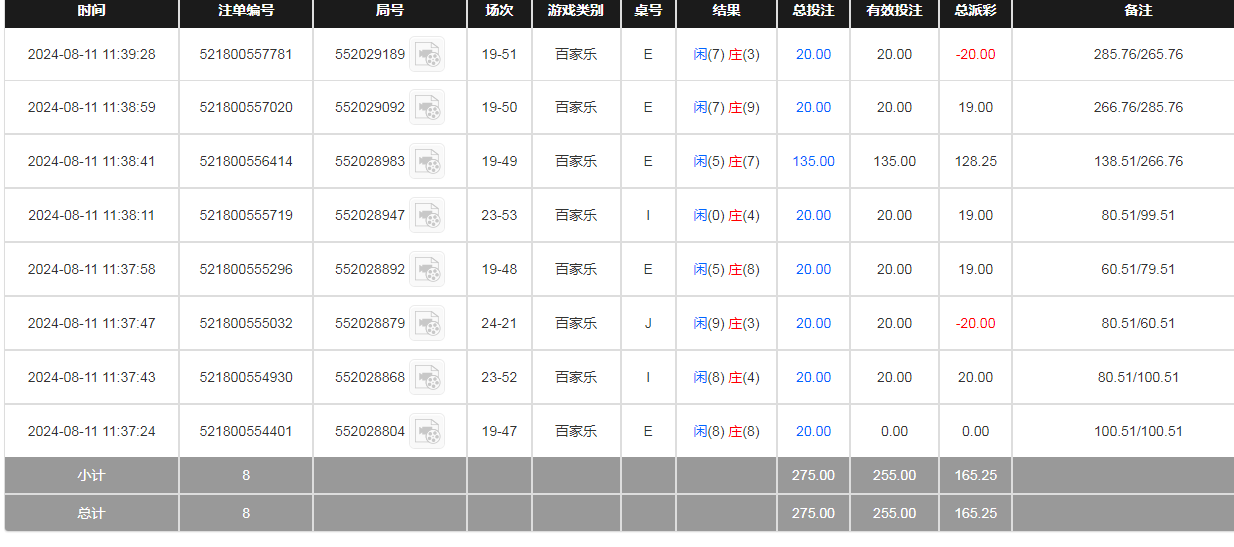The height and width of the screenshot is (547, 1234).
Task: Click the 注单编号 column header
Action: [x=246, y=11]
